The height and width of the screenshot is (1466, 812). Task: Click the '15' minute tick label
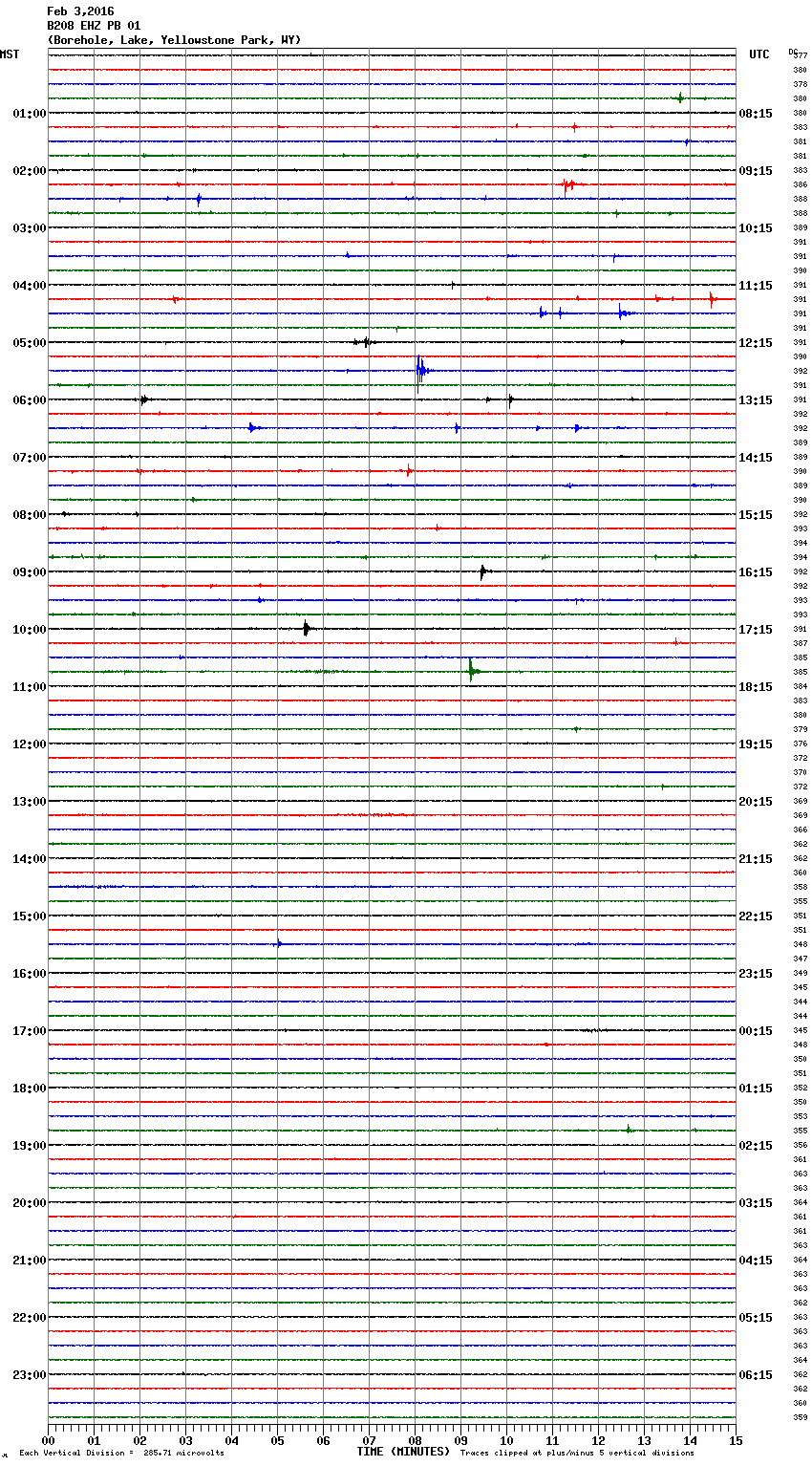pos(736,1440)
